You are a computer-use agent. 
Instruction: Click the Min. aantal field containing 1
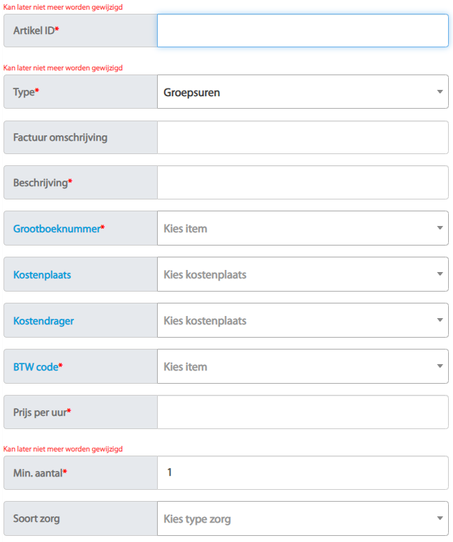[x=303, y=473]
